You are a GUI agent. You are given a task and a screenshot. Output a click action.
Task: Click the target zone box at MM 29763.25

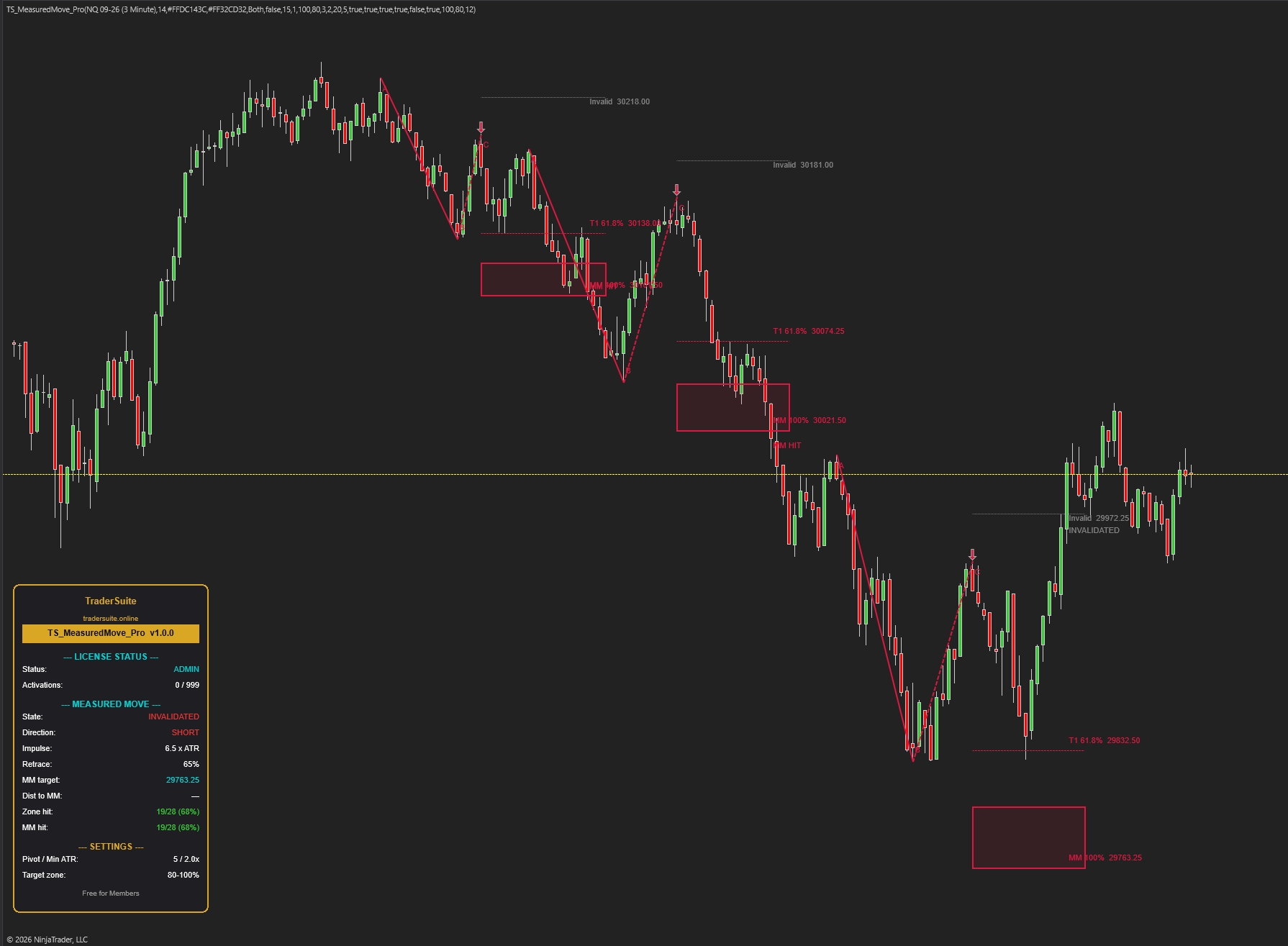tap(1028, 837)
